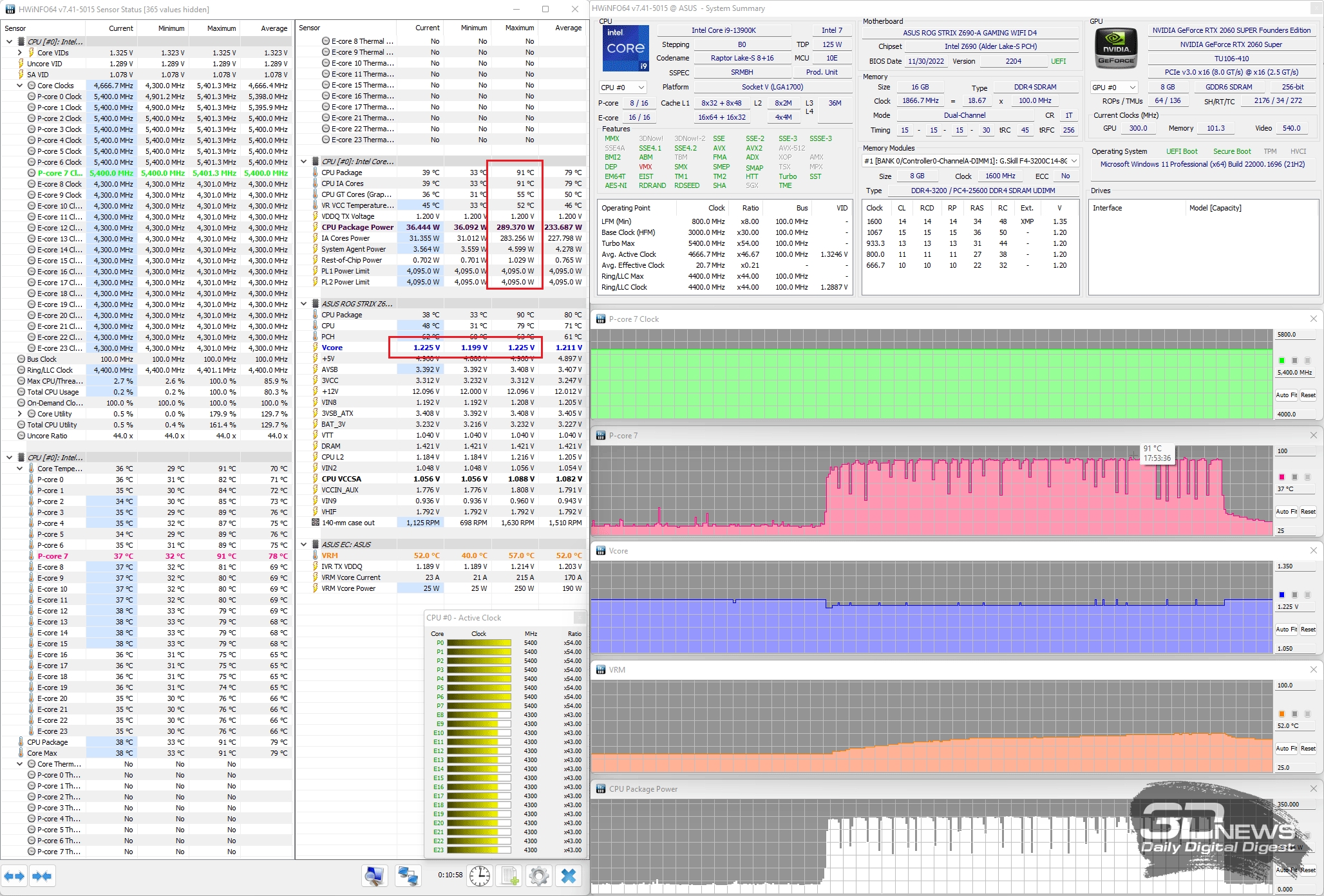Open the system summary monitor magnifier icon

(374, 875)
